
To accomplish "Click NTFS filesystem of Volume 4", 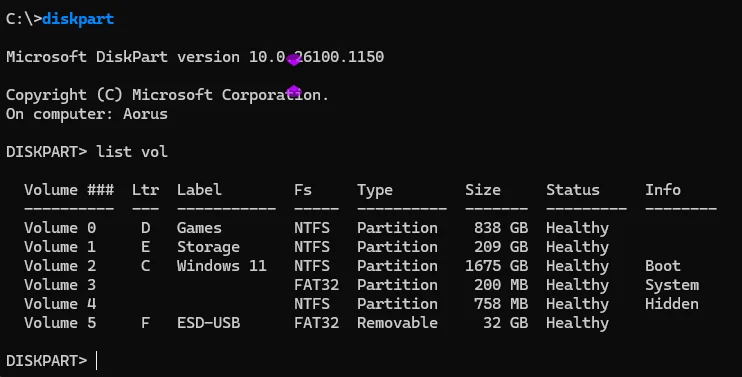I will [x=312, y=304].
